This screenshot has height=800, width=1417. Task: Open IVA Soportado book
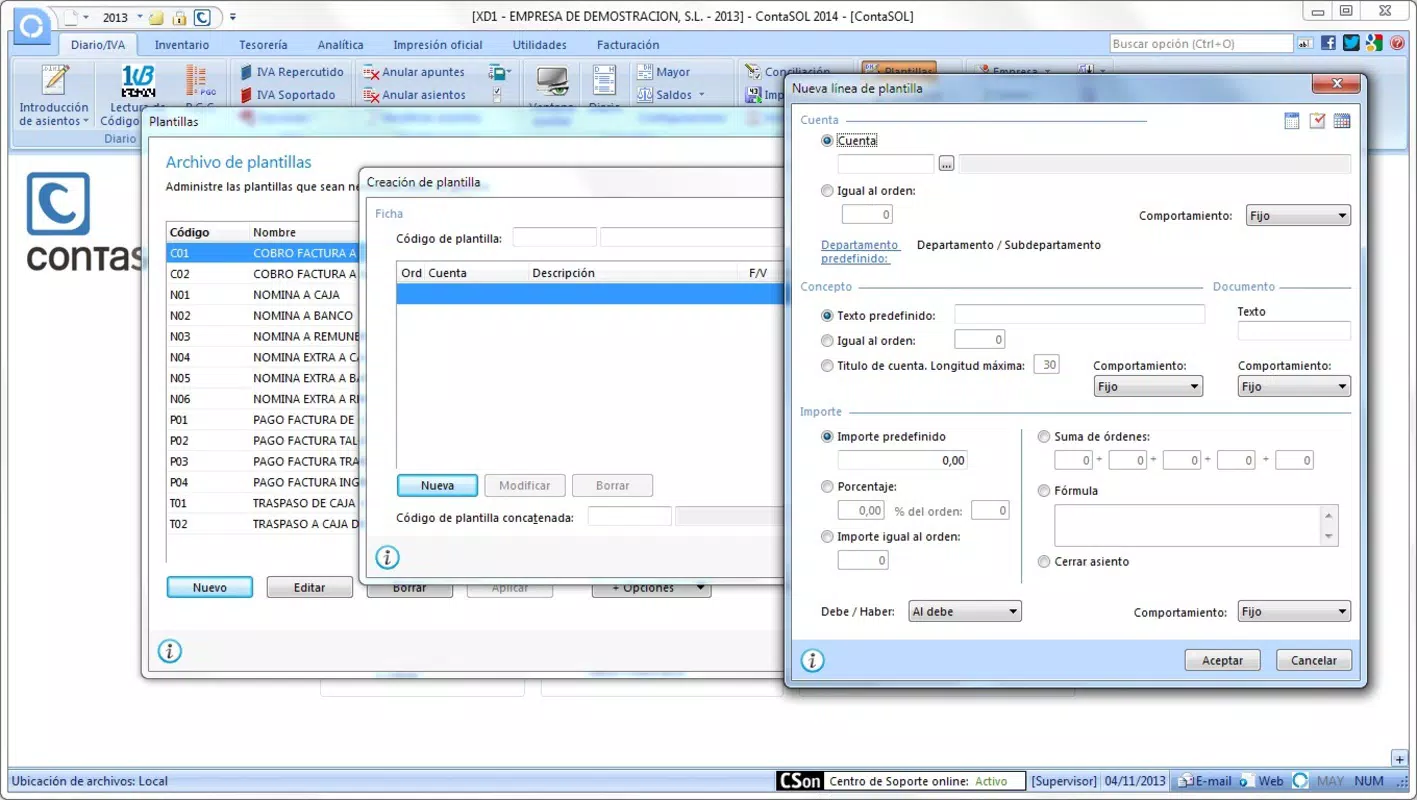[x=287, y=95]
